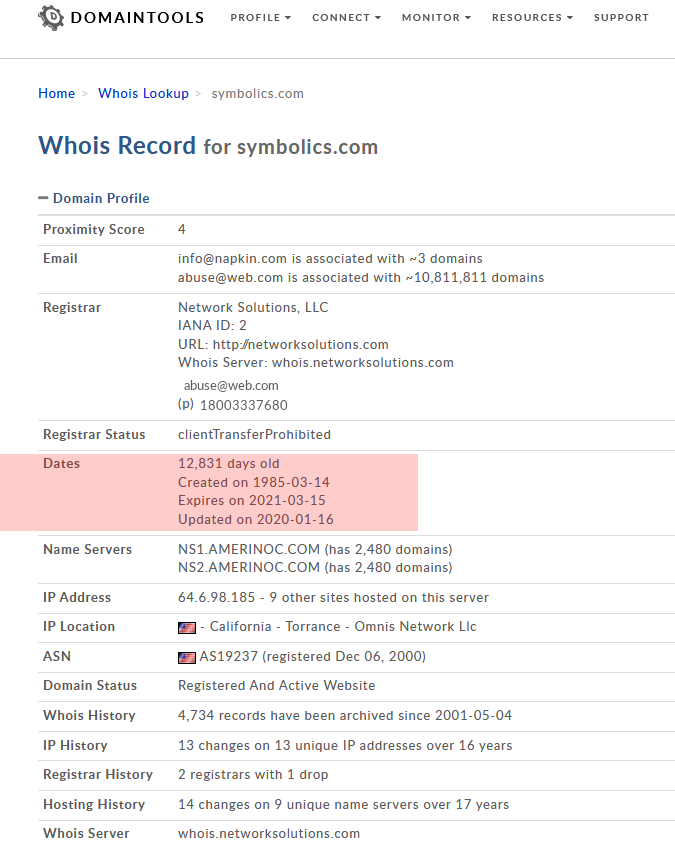Select abuse@web.com associated domains line
Viewport: 675px width, 845px height.
(361, 278)
